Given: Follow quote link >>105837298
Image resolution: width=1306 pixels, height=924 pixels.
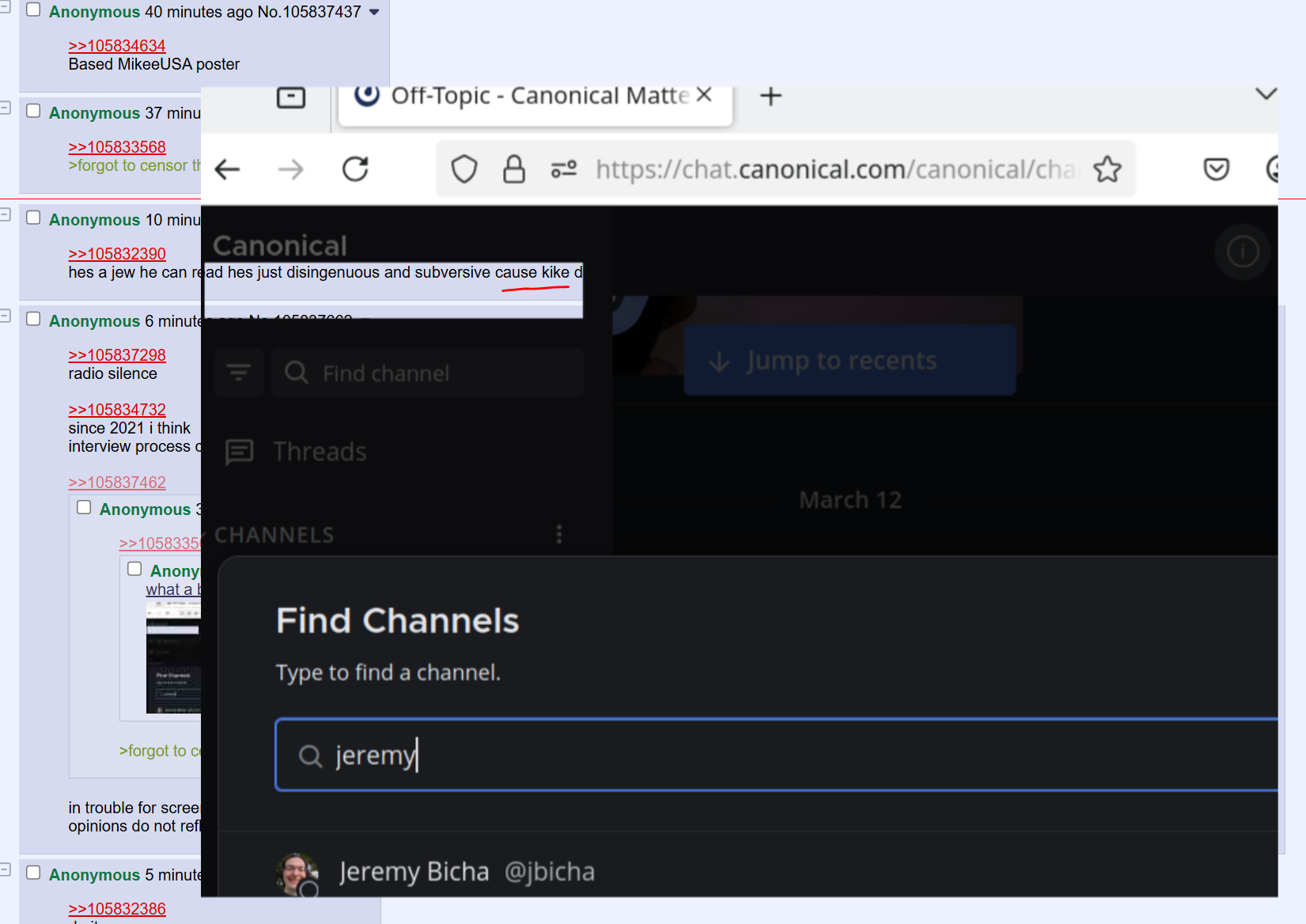Looking at the screenshot, I should pos(117,355).
